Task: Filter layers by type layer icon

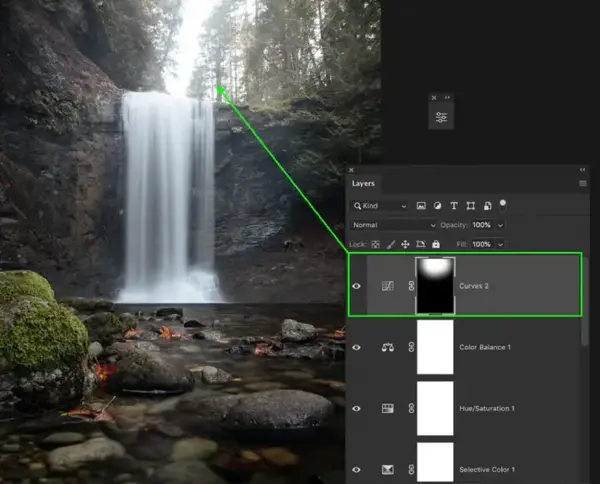Action: pyautogui.click(x=454, y=206)
